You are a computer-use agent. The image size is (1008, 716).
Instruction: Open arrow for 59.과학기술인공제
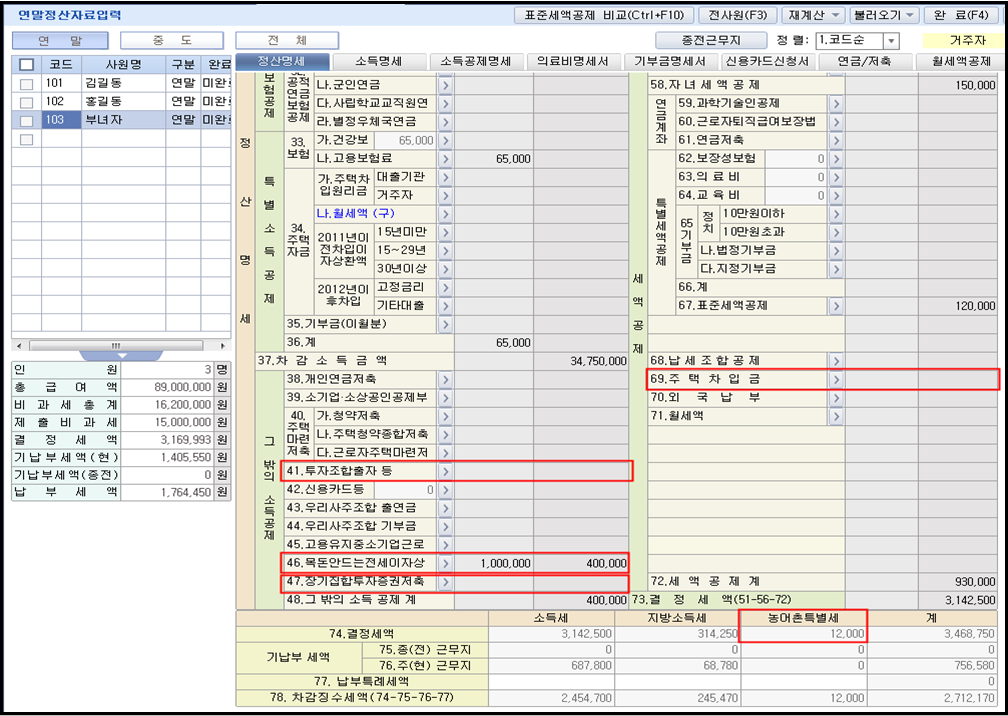point(836,103)
